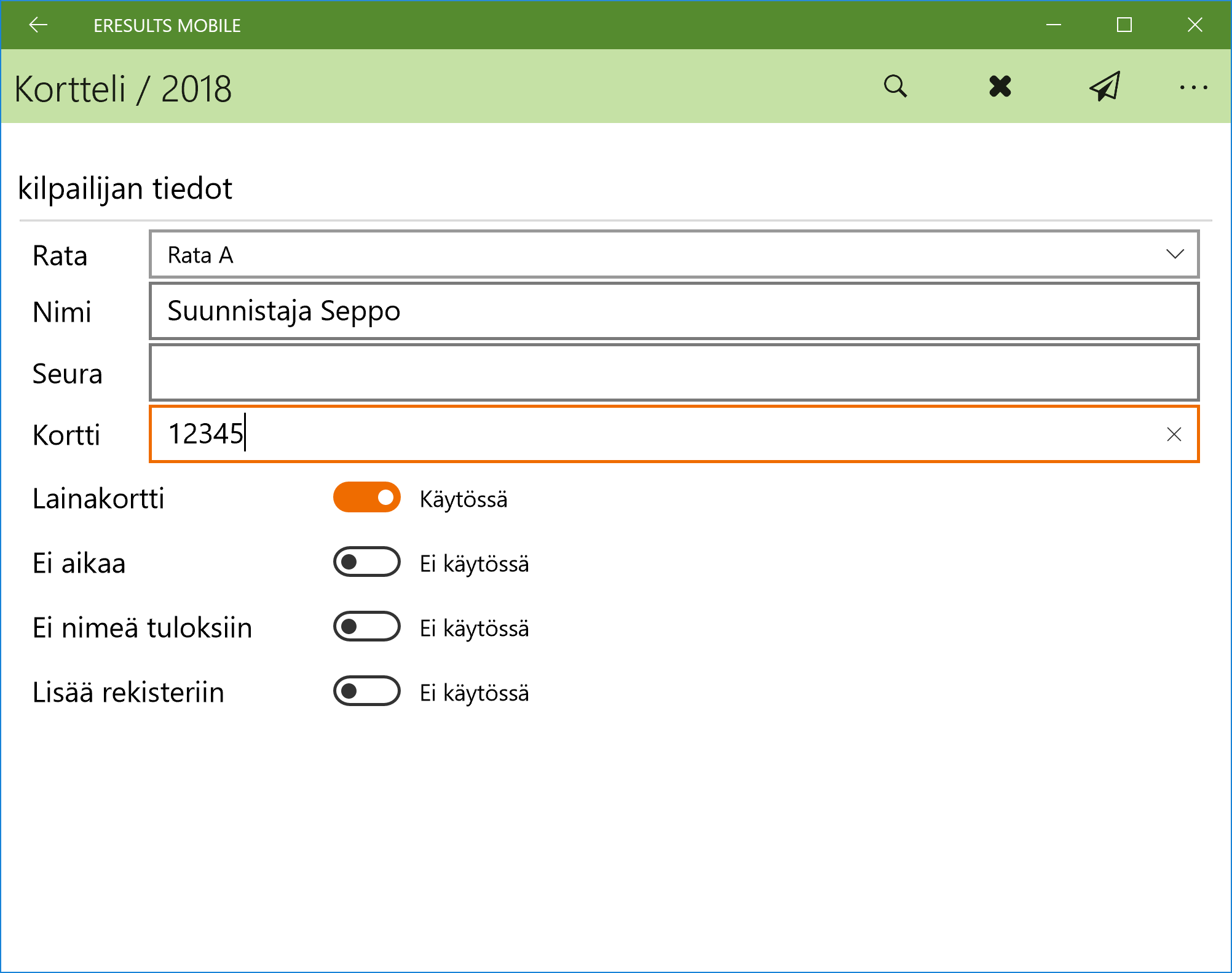Image resolution: width=1232 pixels, height=973 pixels.
Task: Go back with the arrow icon
Action: (x=38, y=25)
